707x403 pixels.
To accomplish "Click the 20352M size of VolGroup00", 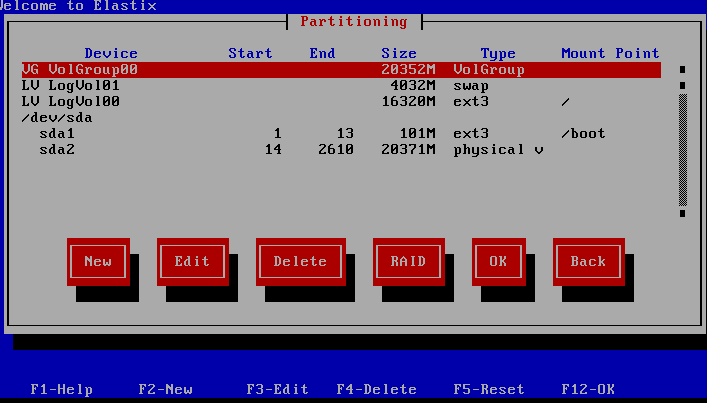I will 409,70.
